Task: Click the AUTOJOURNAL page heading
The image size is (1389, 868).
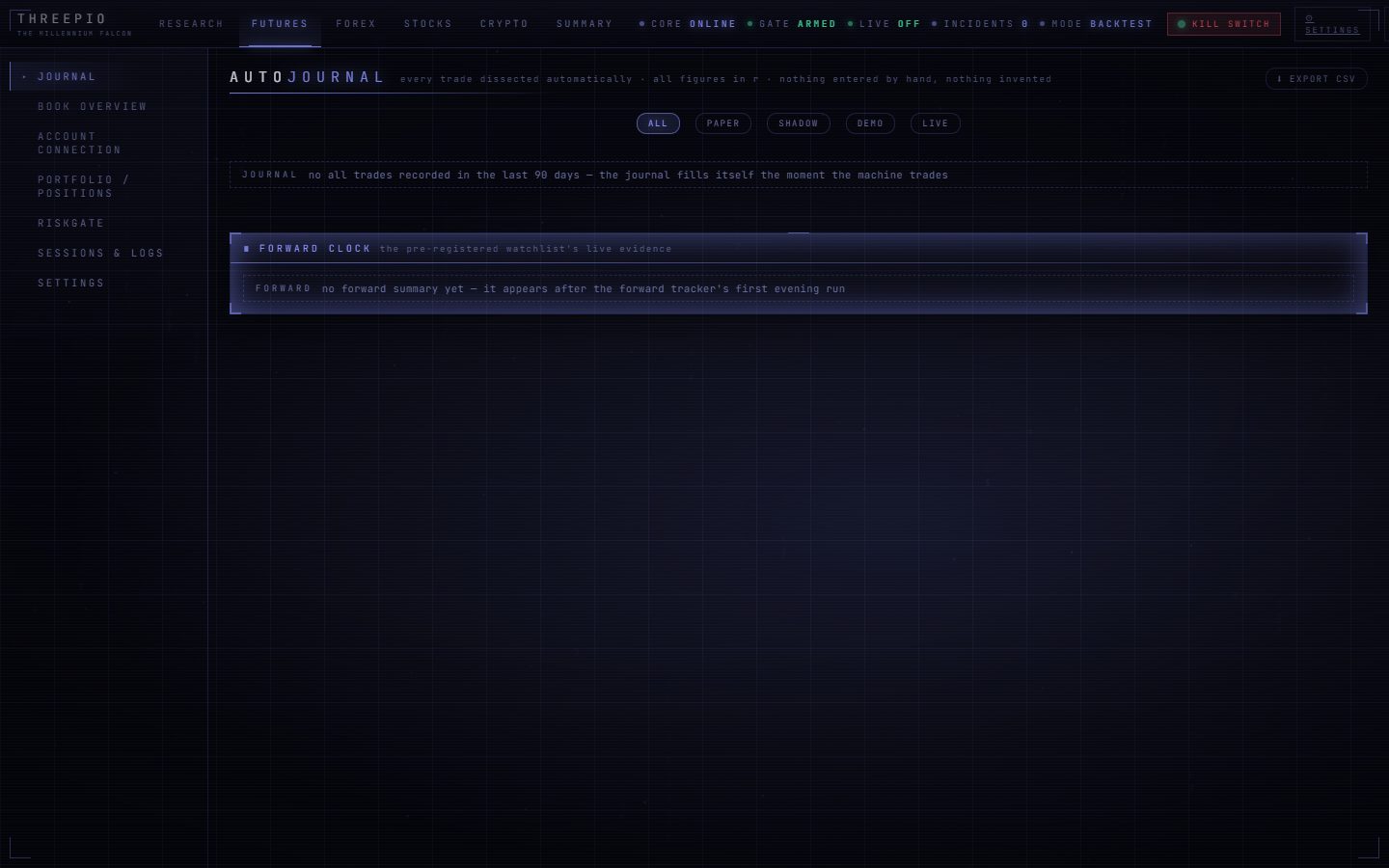Action: tap(308, 77)
